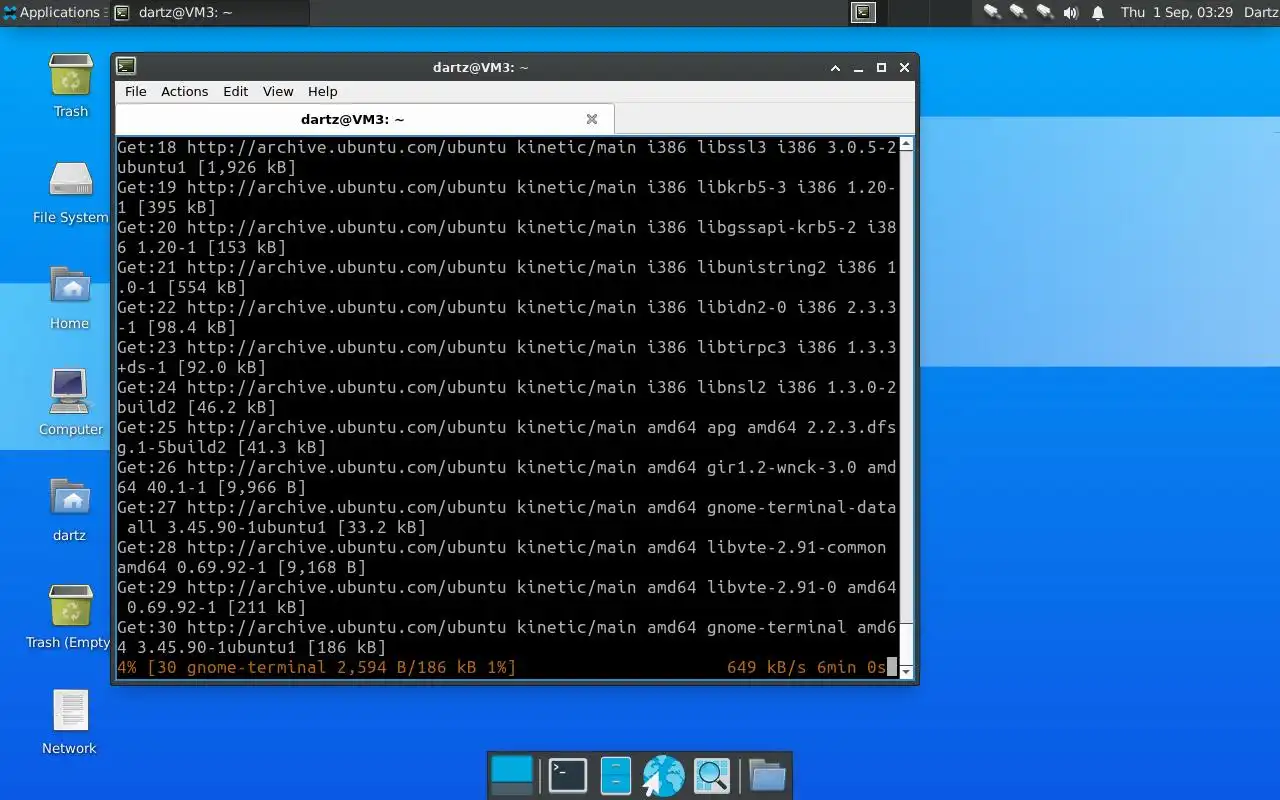Open the folder icon in the dock

coord(767,775)
